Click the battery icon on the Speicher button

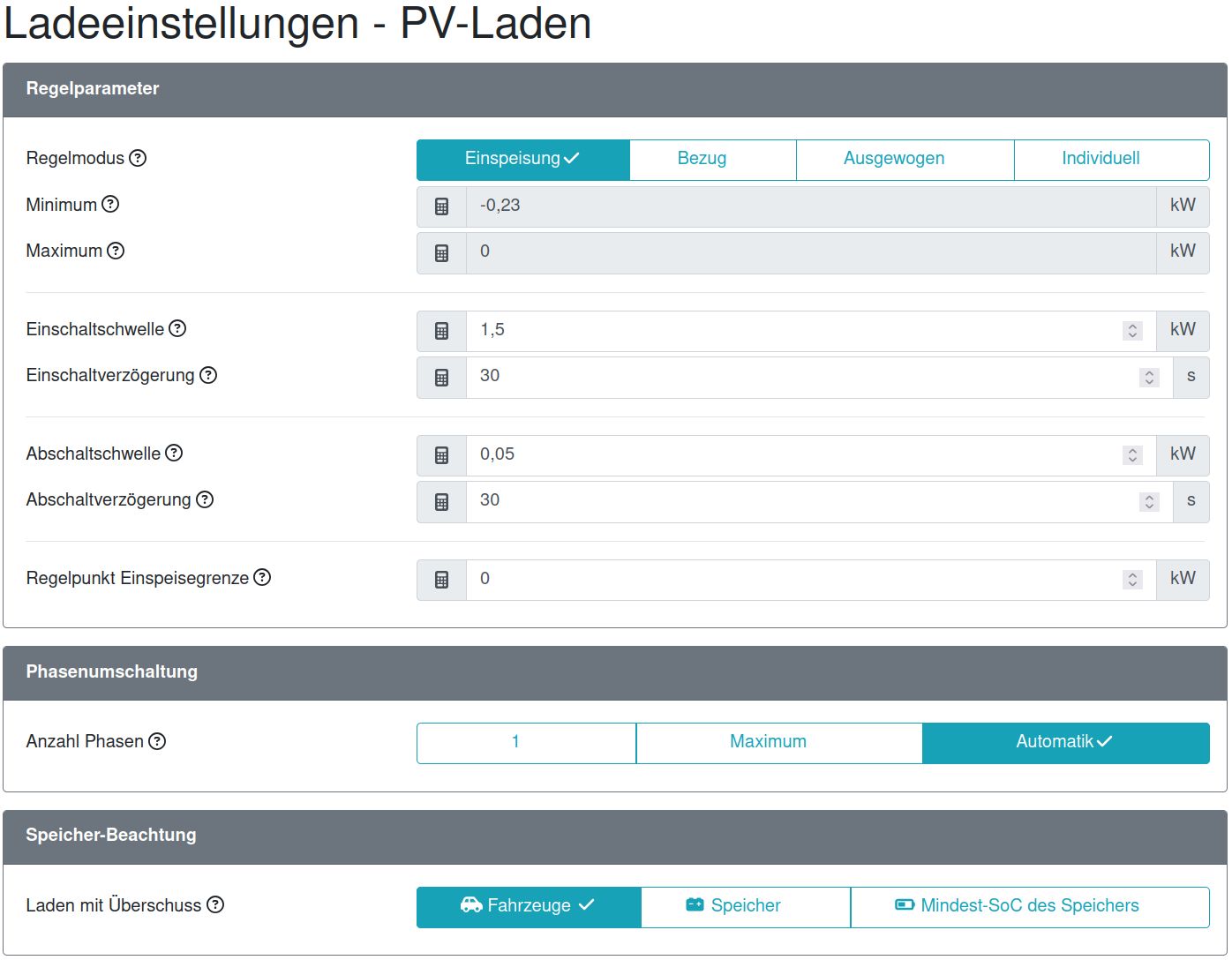point(694,904)
